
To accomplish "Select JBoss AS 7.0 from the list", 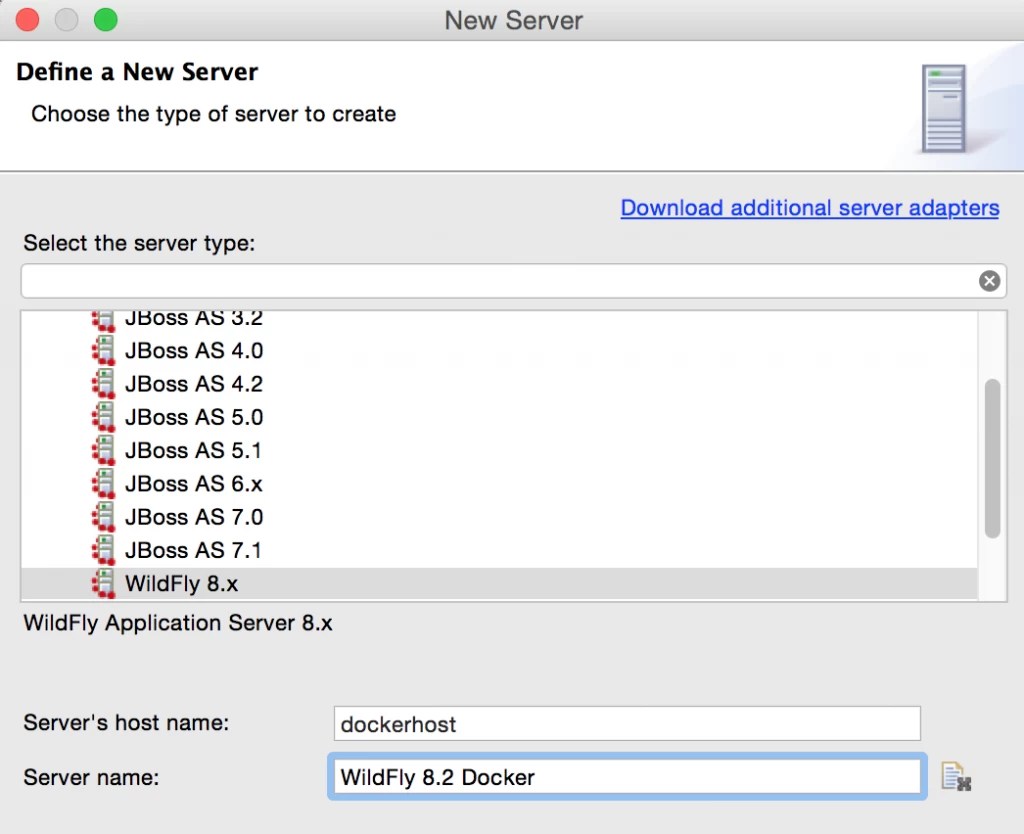I will click(193, 517).
